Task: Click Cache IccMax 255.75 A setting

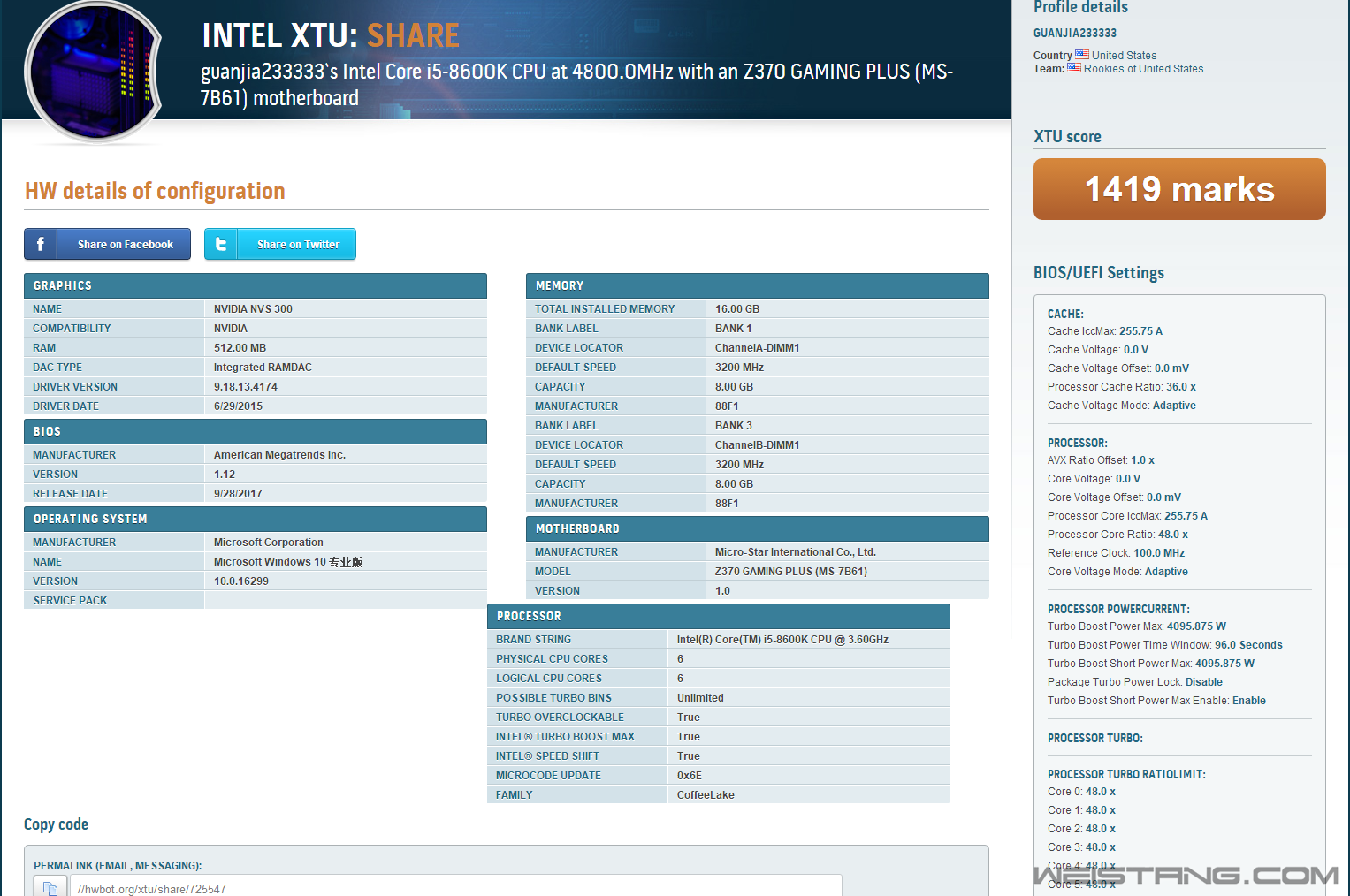Action: [1105, 331]
